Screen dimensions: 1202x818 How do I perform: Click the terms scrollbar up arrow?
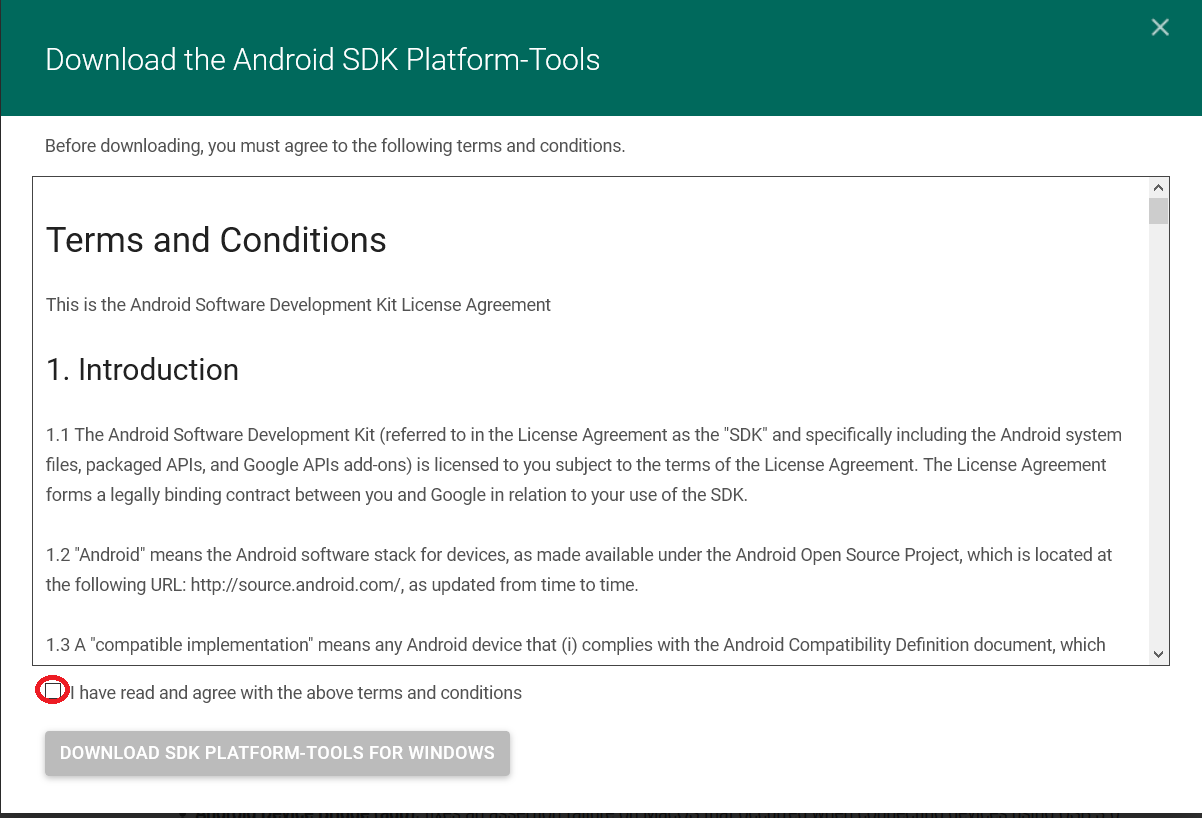pos(1159,187)
